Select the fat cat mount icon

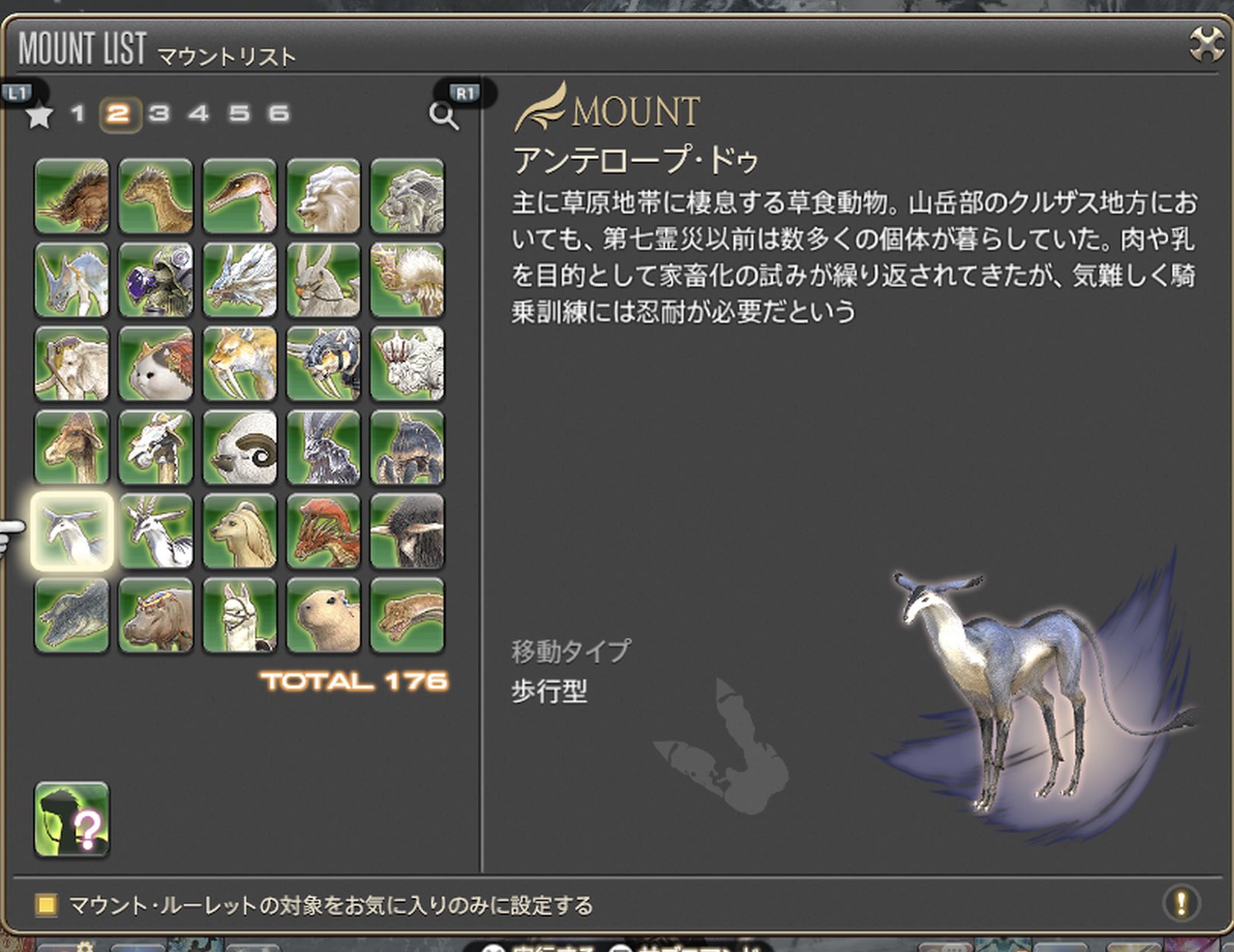coord(156,364)
